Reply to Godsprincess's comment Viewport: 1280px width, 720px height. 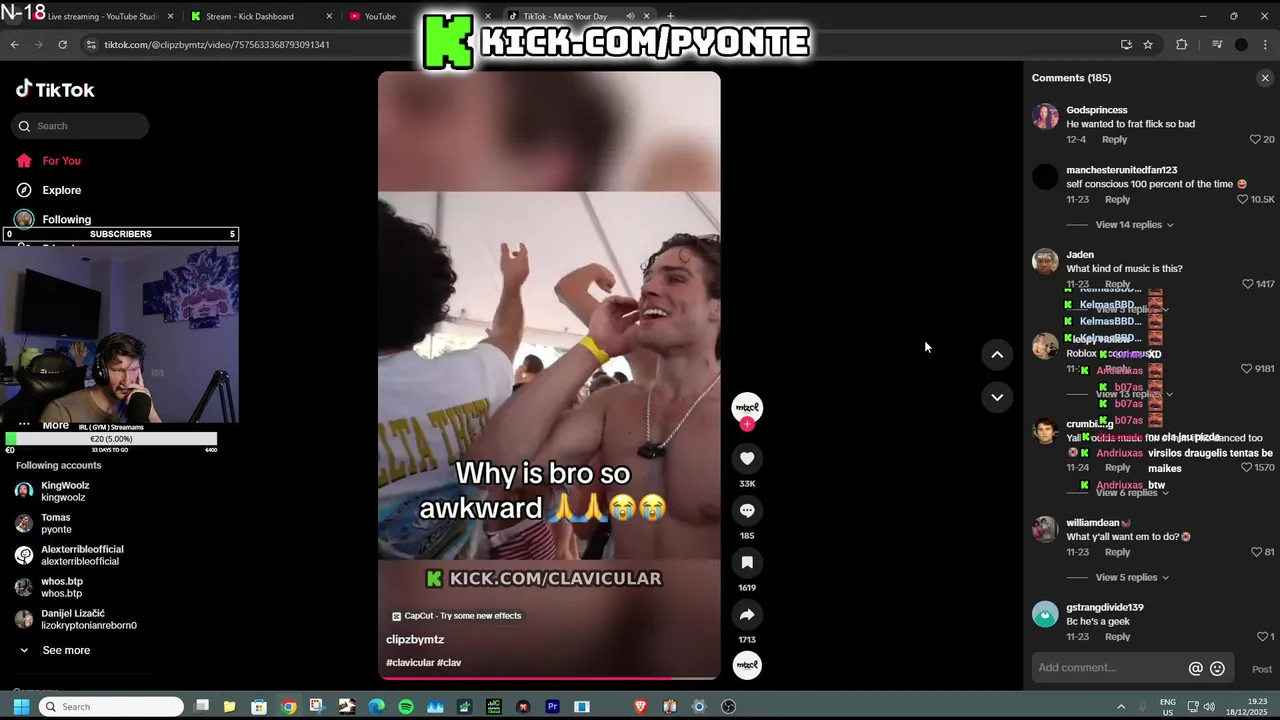click(1114, 139)
